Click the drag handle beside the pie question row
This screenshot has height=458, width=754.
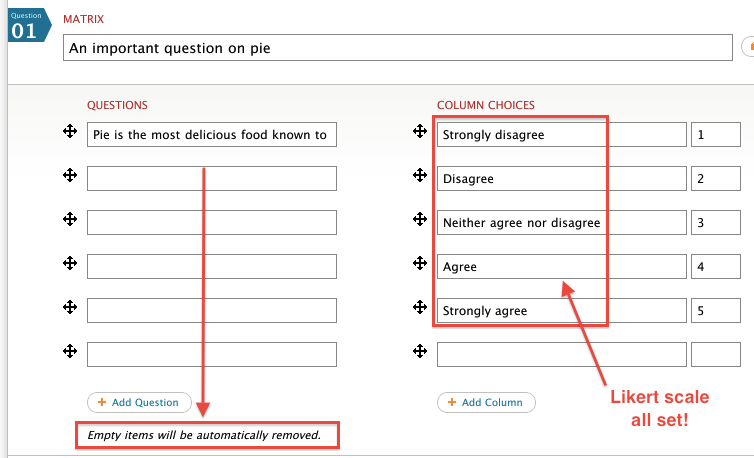coord(70,132)
